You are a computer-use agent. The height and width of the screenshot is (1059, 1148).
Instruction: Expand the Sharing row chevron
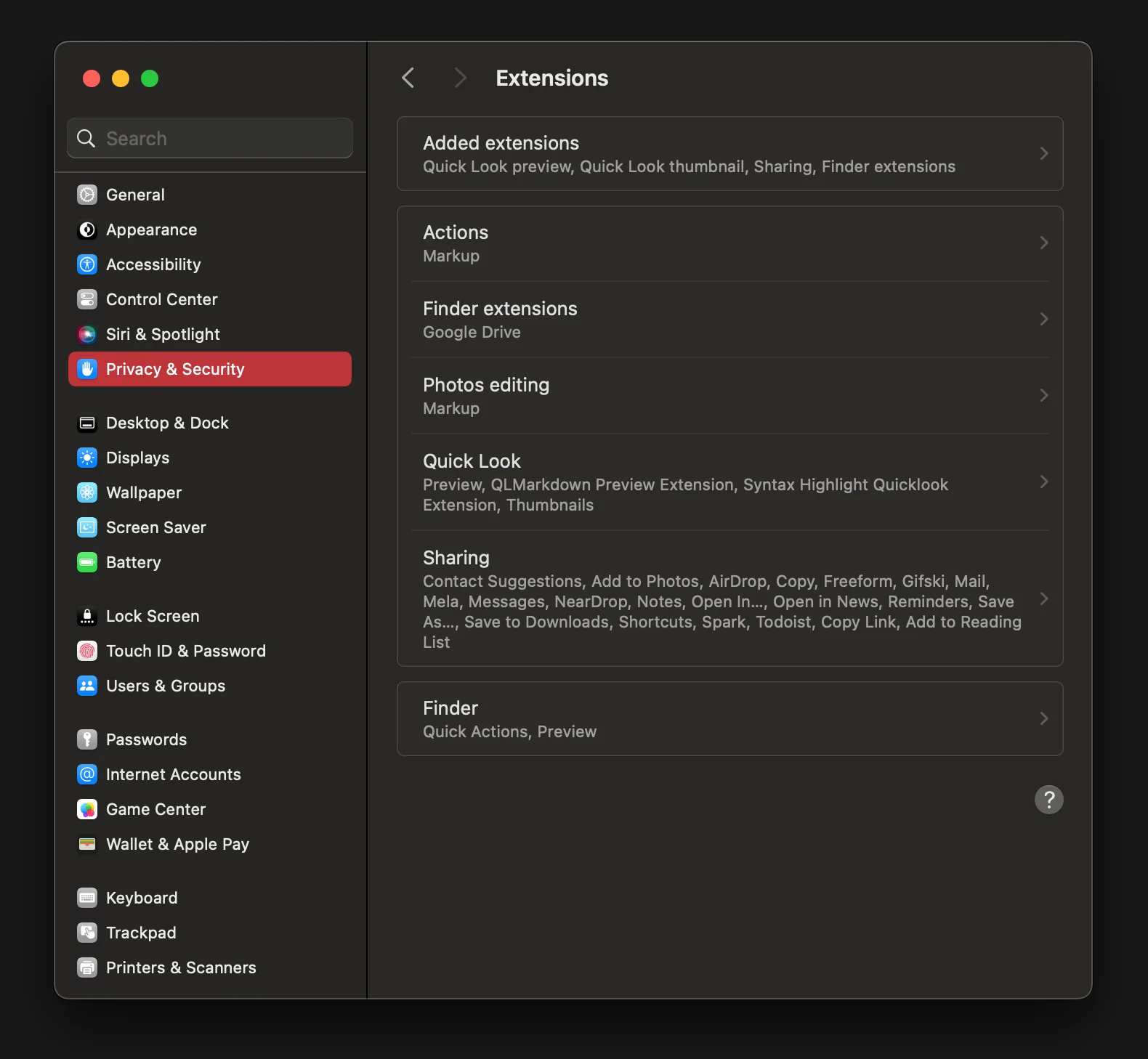(1043, 599)
